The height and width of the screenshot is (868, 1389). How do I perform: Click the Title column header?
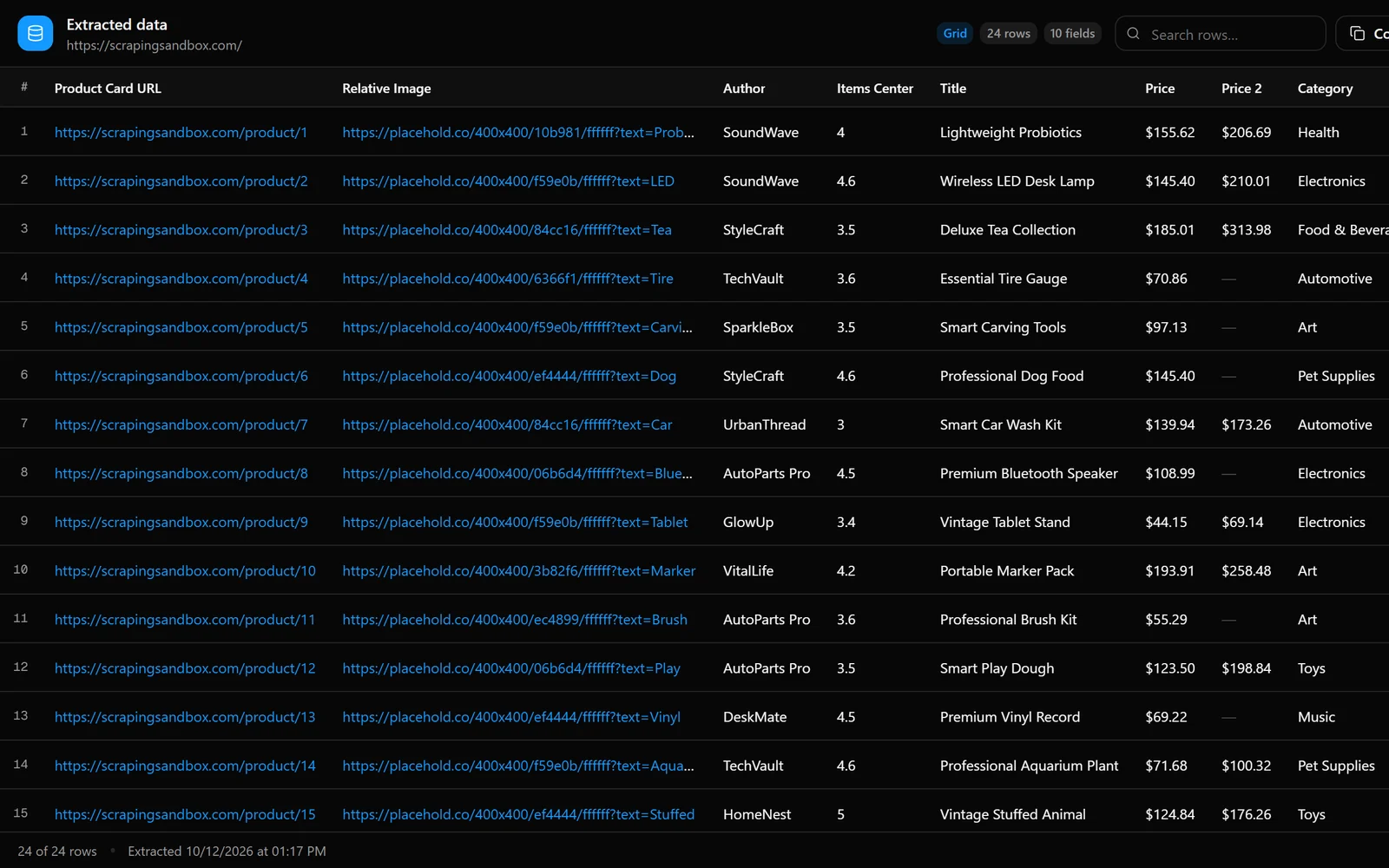tap(953, 89)
